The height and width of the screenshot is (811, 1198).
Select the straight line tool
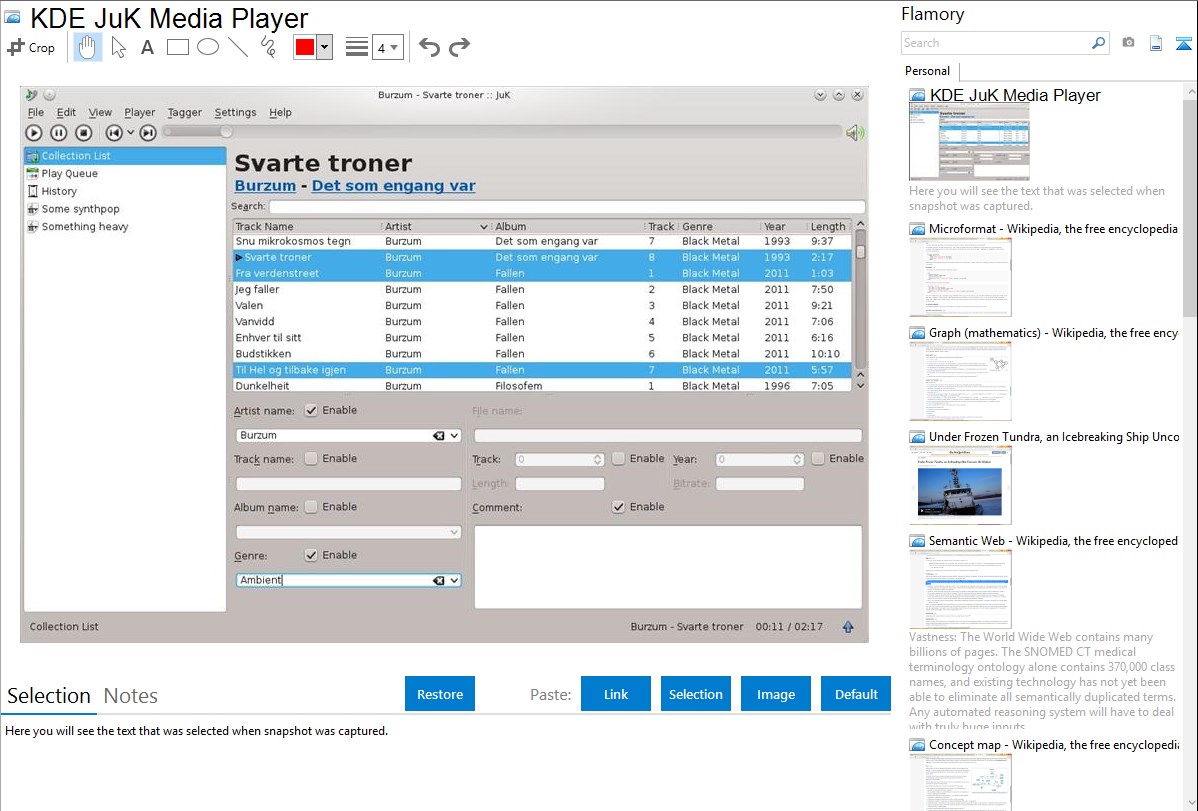pyautogui.click(x=238, y=47)
